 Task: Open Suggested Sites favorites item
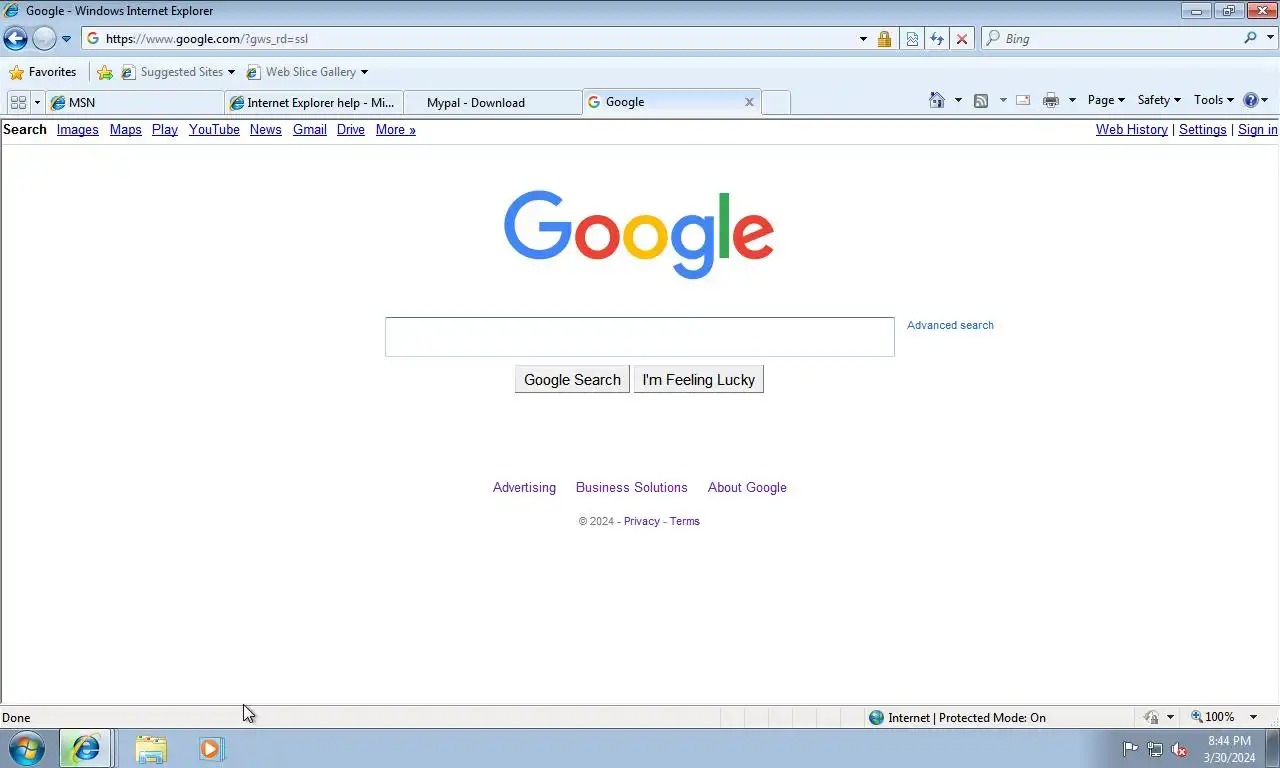pyautogui.click(x=178, y=72)
